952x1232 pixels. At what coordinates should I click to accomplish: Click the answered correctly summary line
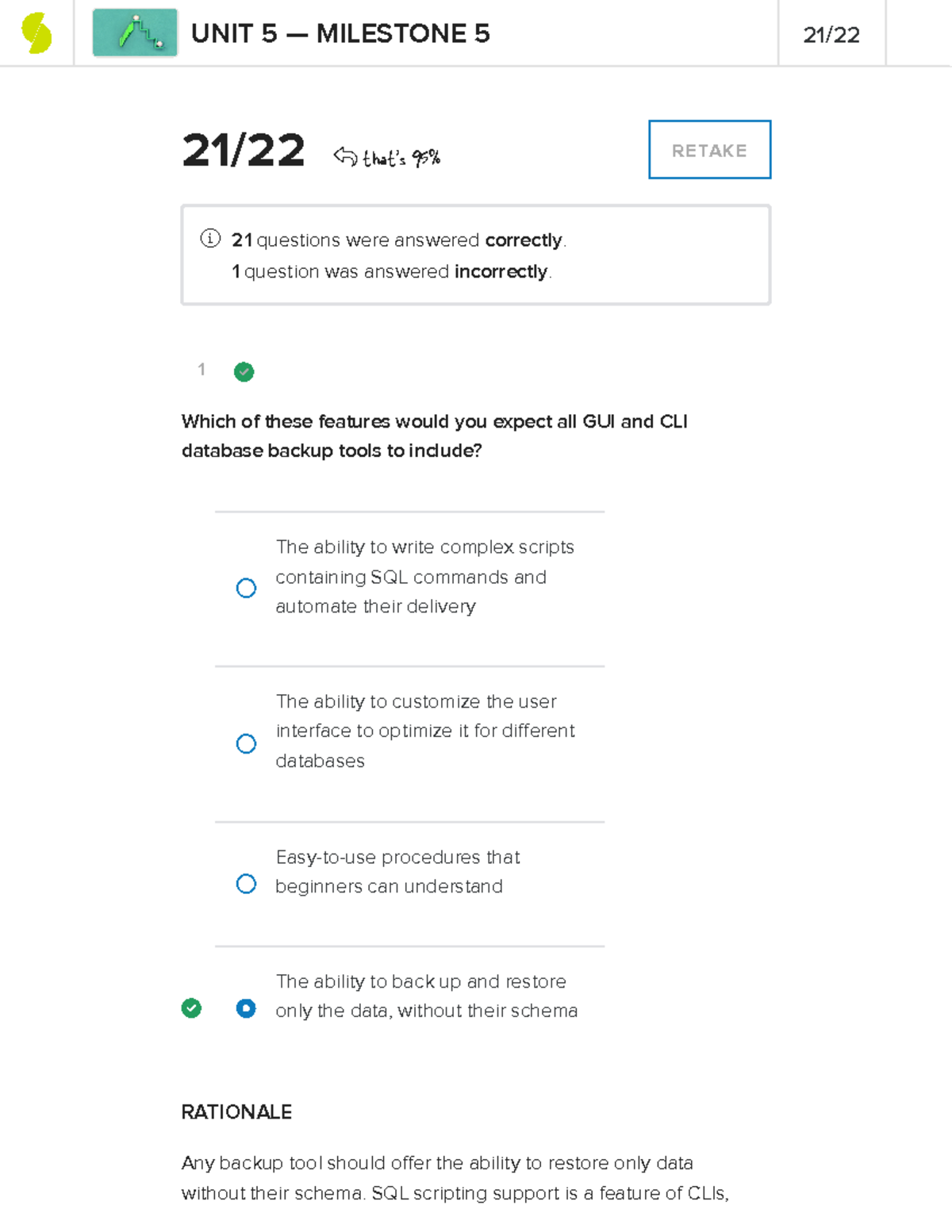pyautogui.click(x=398, y=240)
